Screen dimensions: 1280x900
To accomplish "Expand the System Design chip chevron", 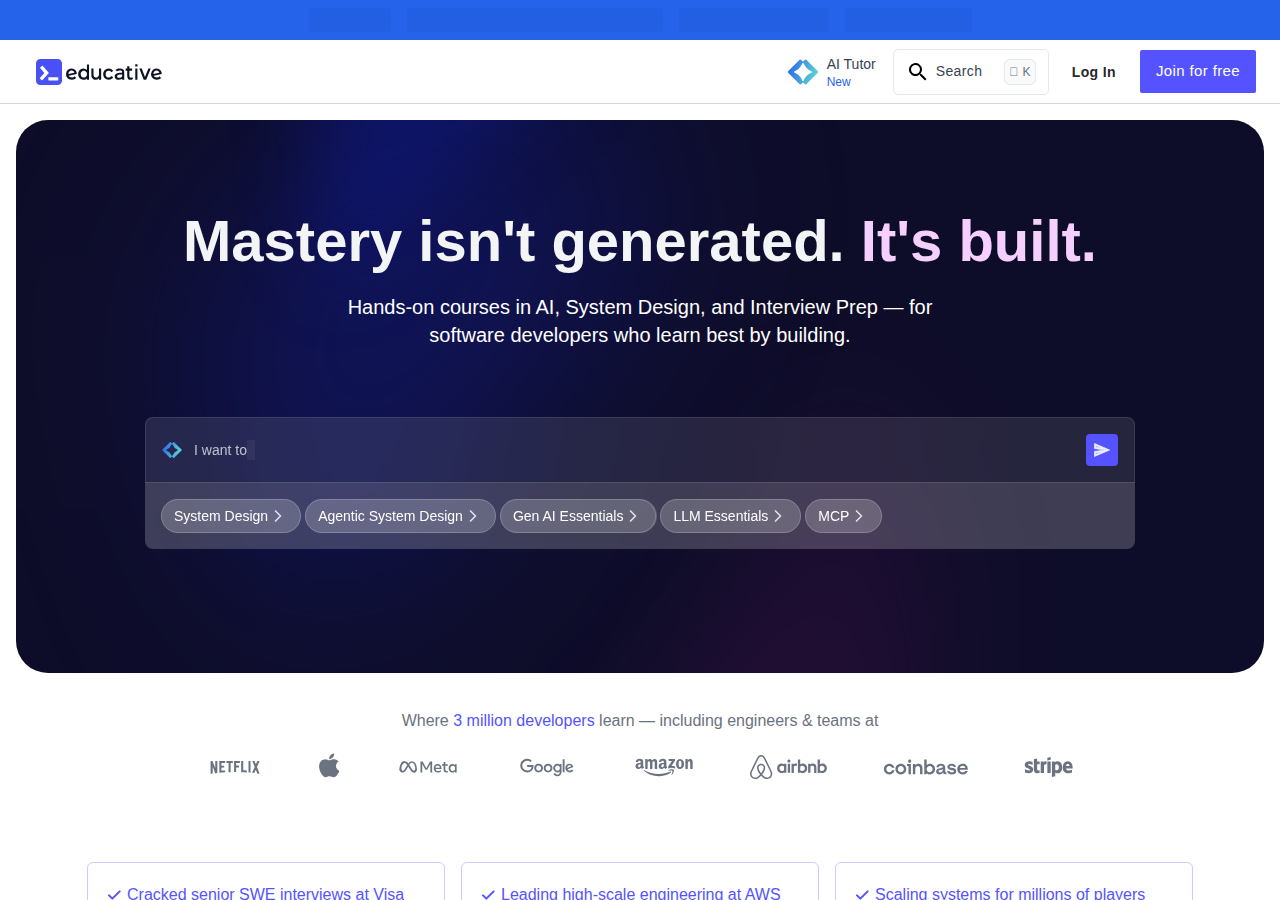I will (278, 516).
